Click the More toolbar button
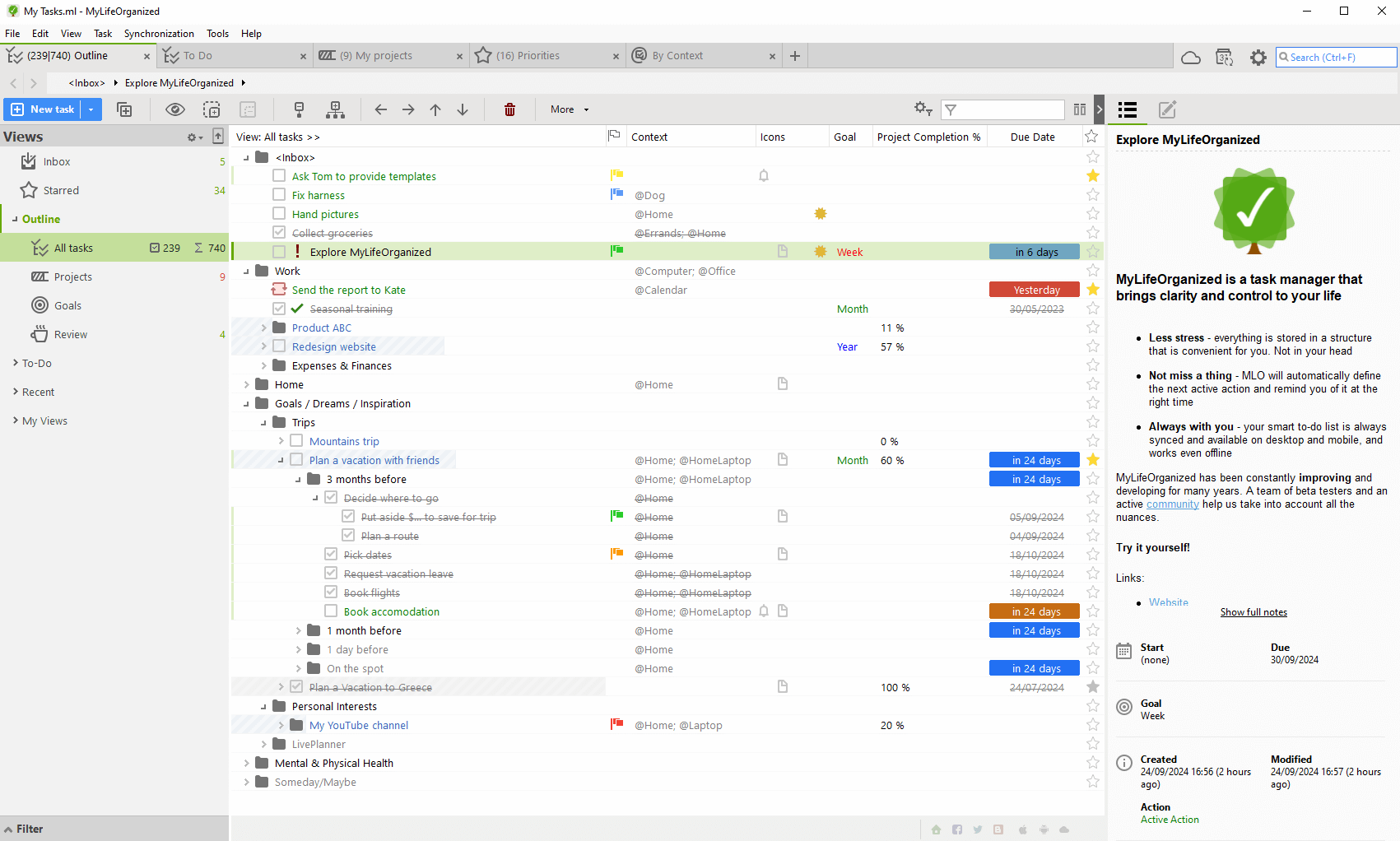The image size is (1400, 841). pyautogui.click(x=569, y=109)
